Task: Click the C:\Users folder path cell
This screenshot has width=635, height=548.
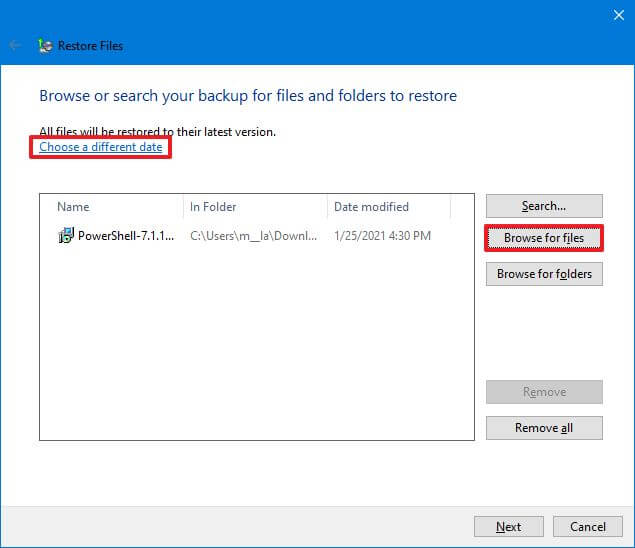Action: pos(254,236)
